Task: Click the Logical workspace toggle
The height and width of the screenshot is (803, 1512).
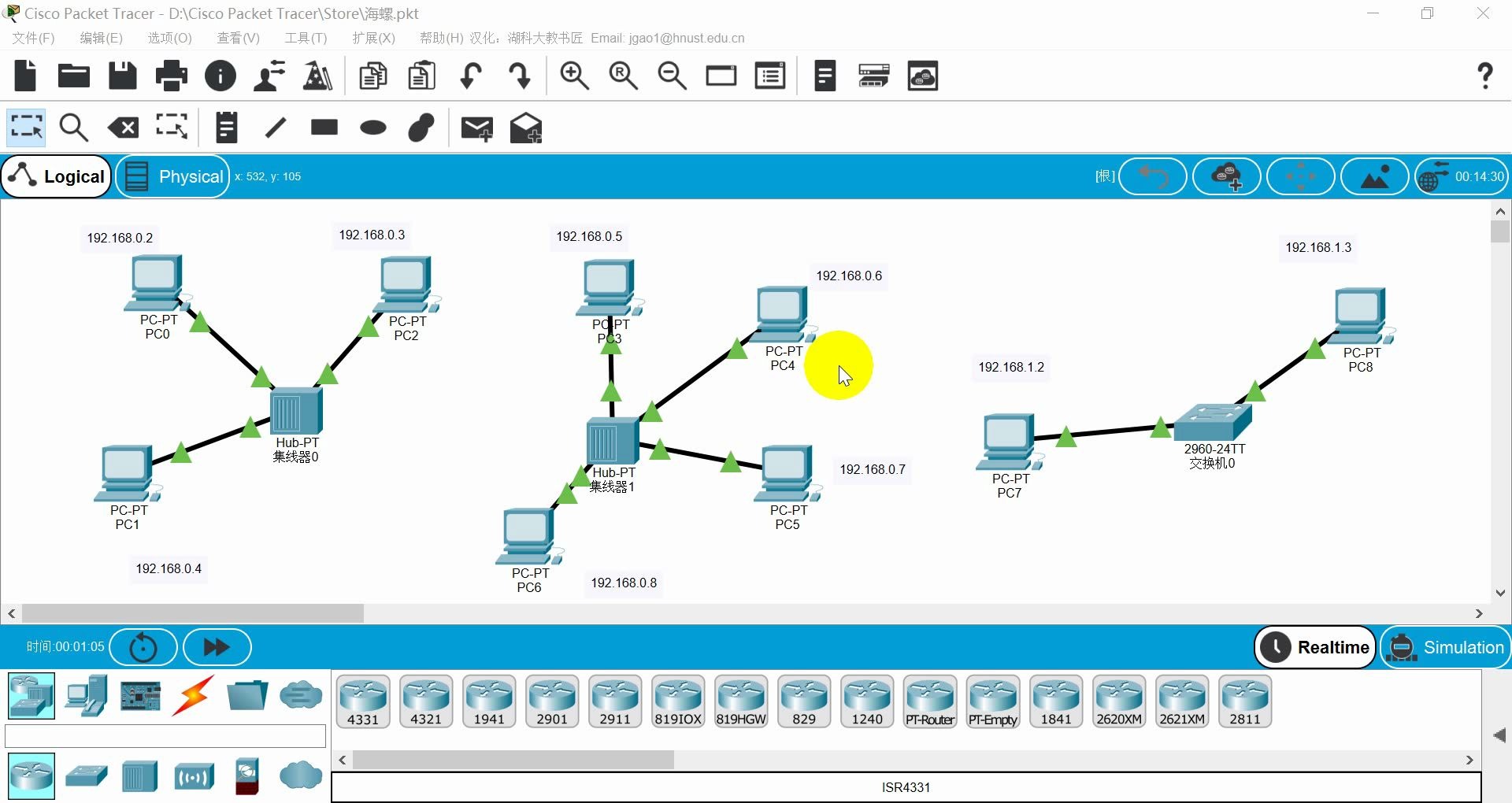Action: (55, 176)
